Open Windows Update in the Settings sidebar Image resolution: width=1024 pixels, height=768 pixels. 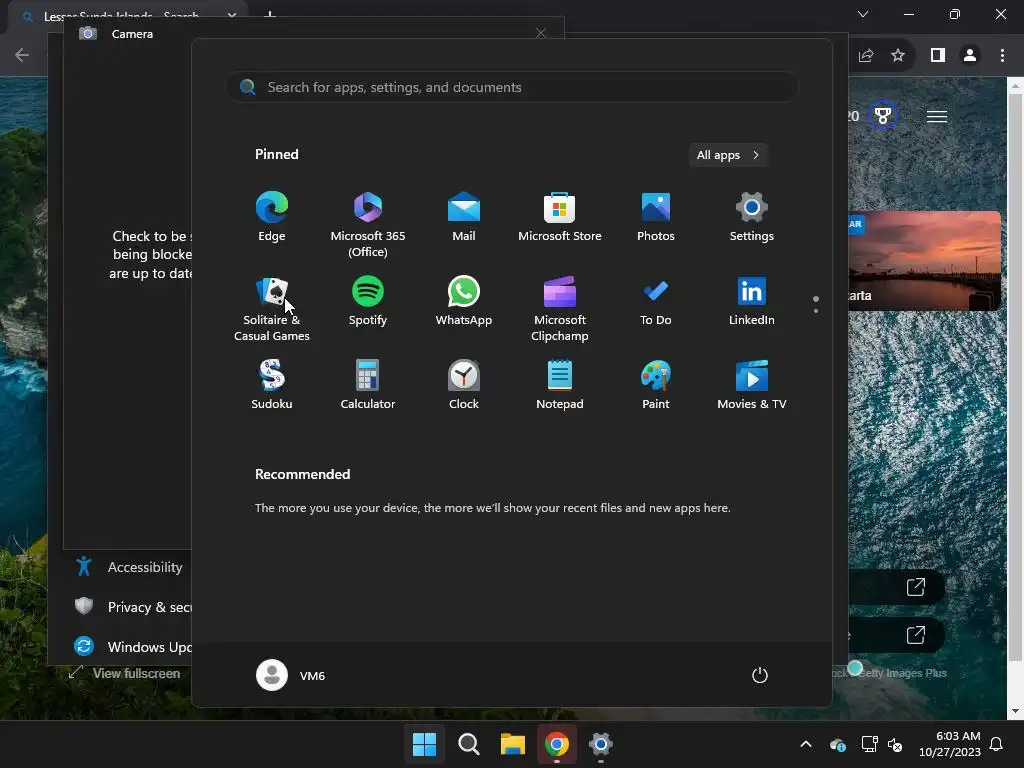(x=131, y=647)
